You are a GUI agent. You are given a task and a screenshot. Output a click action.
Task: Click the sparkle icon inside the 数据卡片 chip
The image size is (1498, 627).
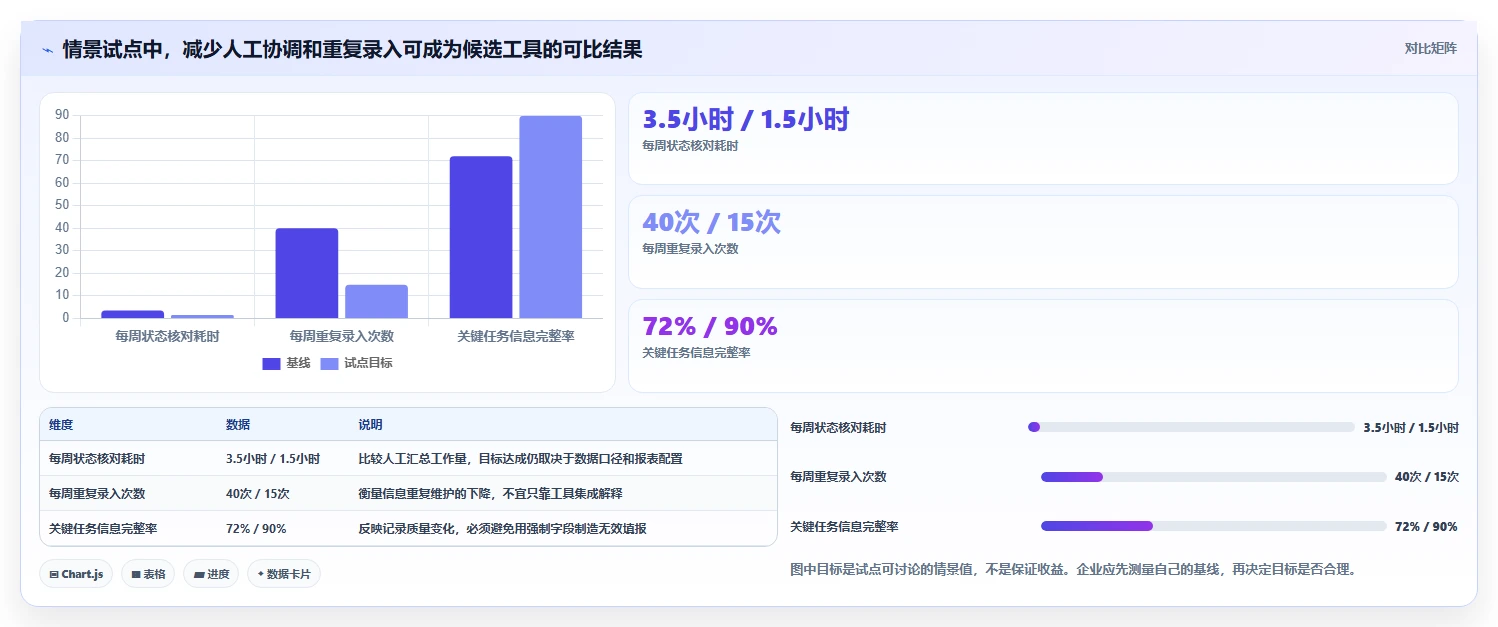(261, 574)
